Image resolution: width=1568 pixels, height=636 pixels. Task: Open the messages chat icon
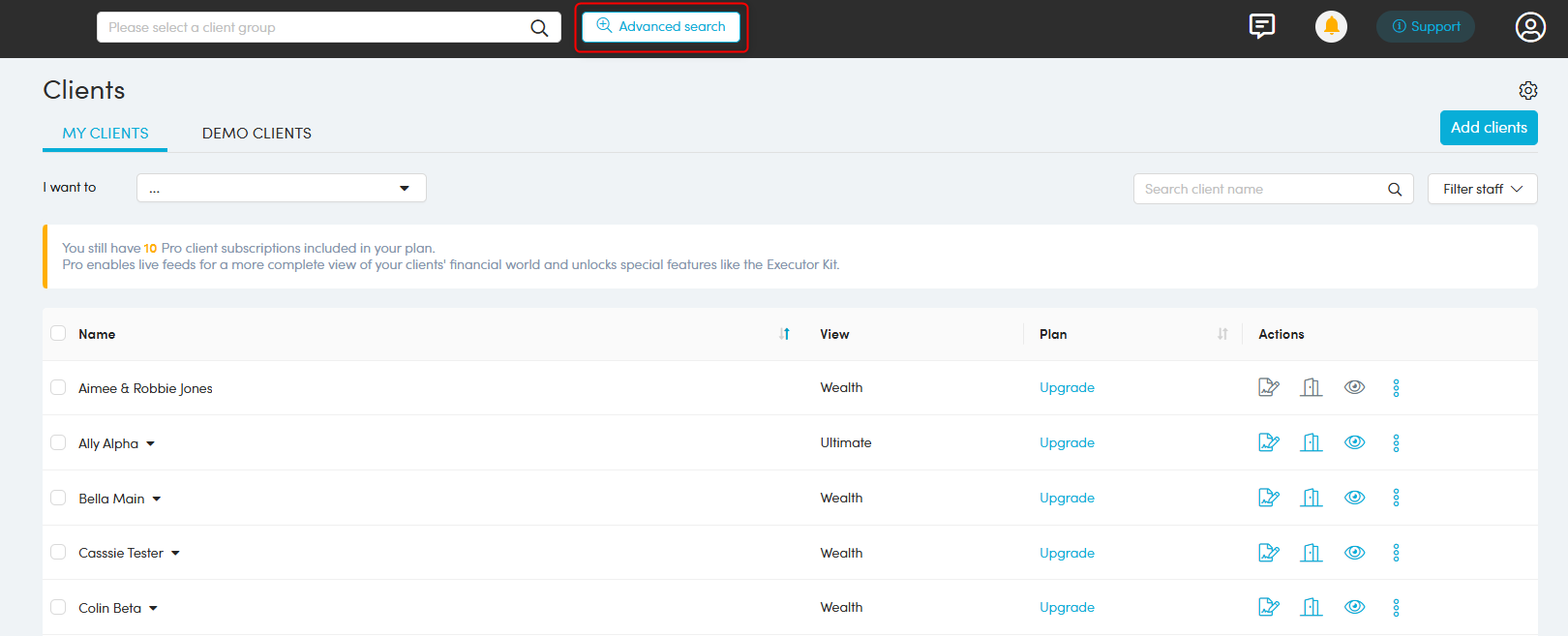(1261, 26)
